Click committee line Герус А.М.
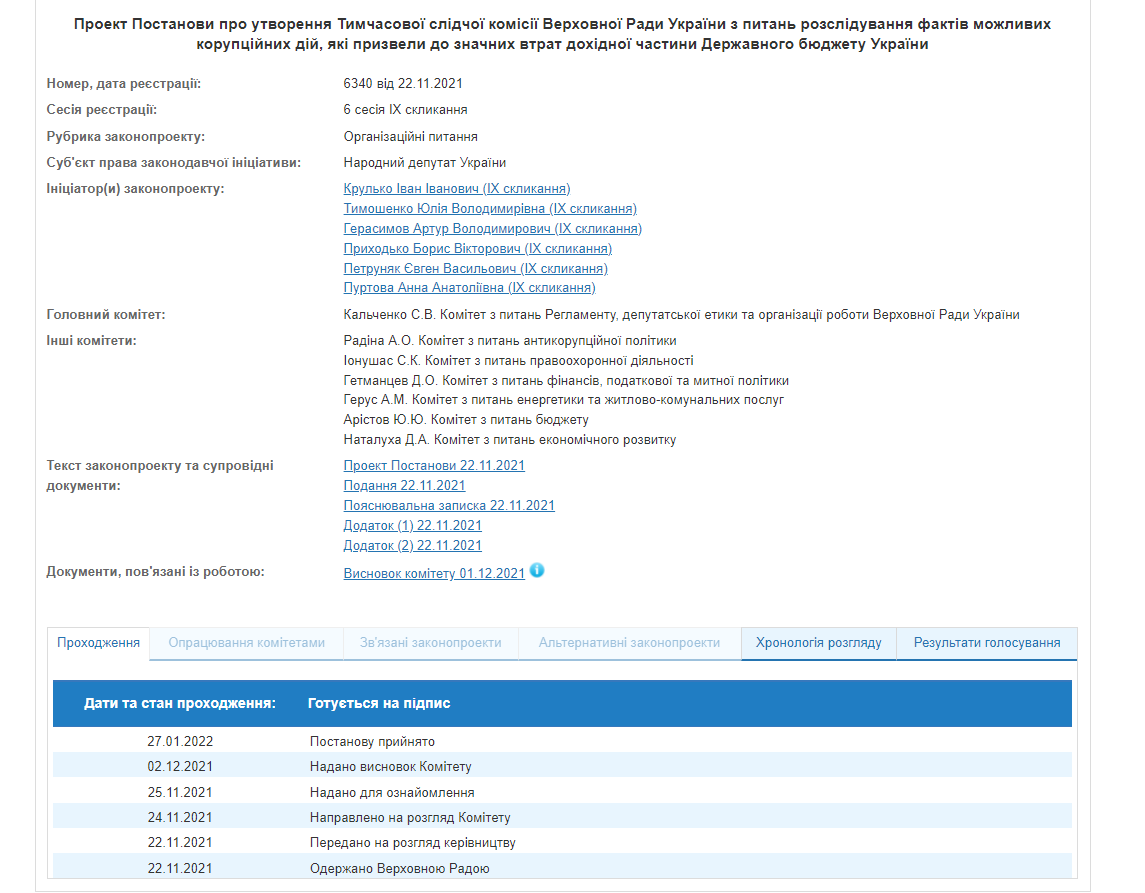The image size is (1145, 893). [x=564, y=399]
